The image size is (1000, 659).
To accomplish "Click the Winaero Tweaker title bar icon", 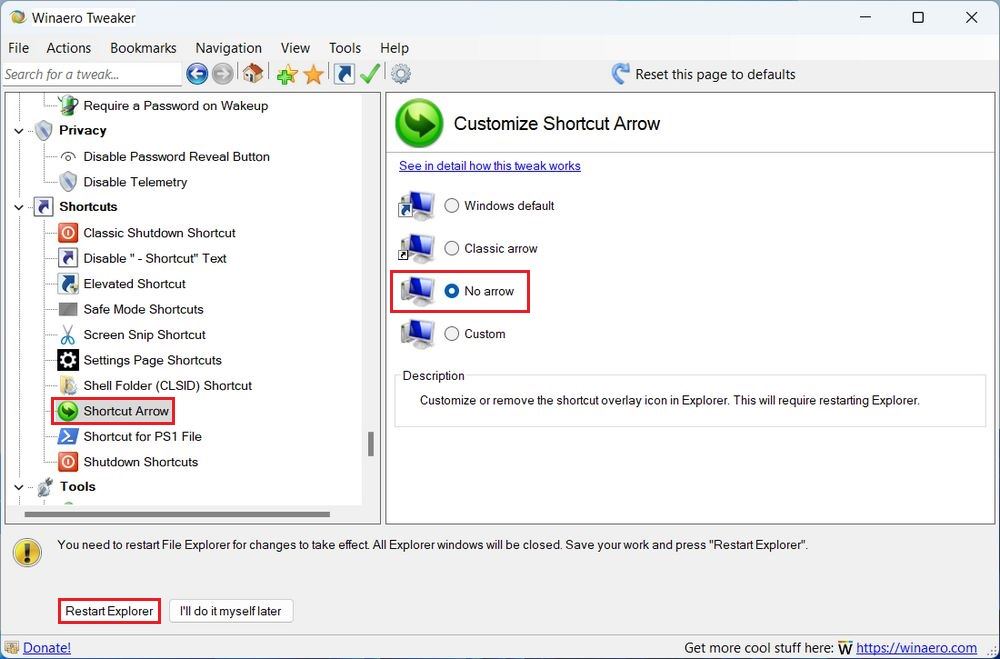I will (18, 17).
